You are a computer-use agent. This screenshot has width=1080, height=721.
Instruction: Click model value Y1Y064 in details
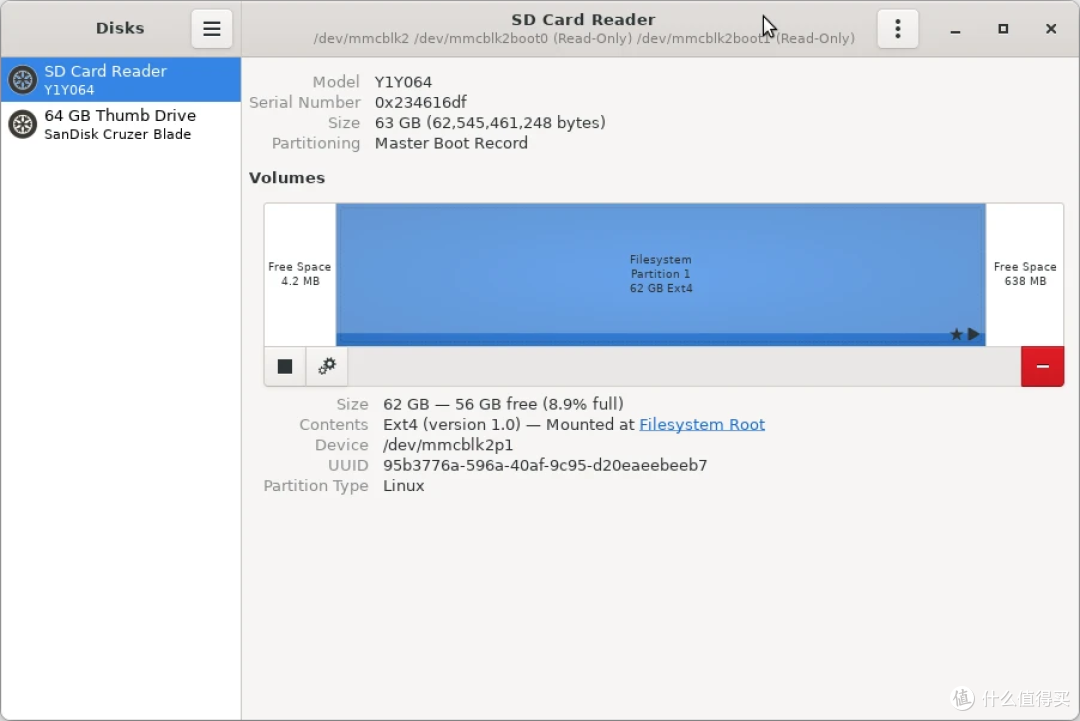pyautogui.click(x=403, y=82)
